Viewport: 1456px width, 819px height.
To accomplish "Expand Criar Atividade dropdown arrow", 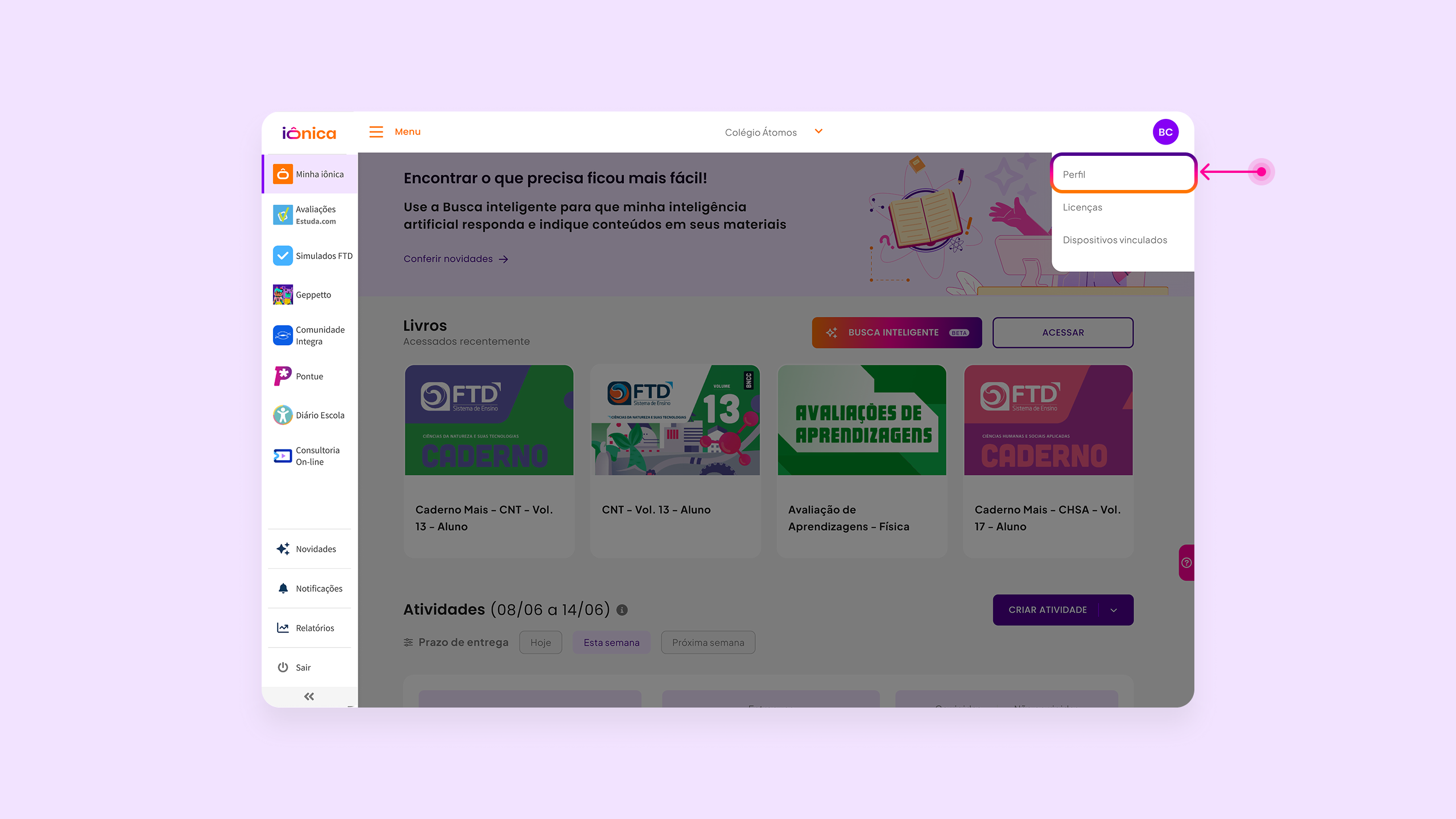I will coord(1114,610).
